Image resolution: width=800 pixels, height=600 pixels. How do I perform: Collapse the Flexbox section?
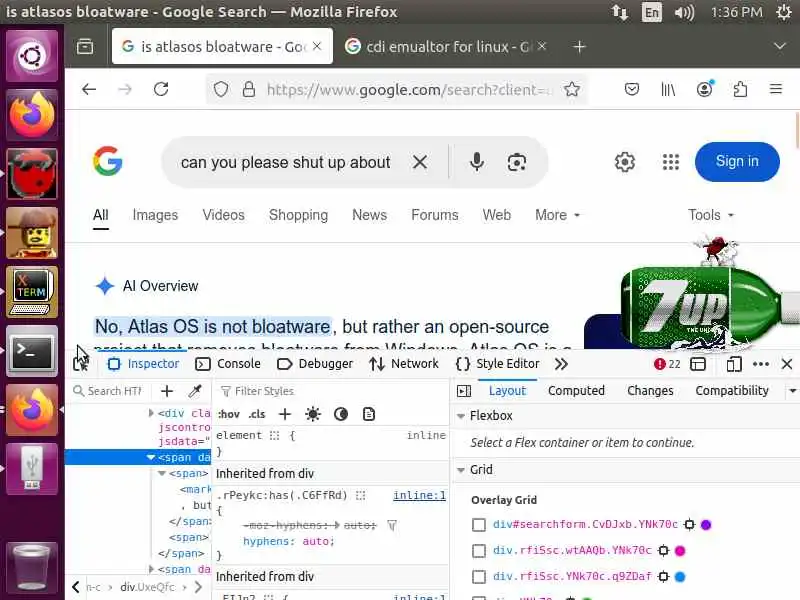point(461,416)
